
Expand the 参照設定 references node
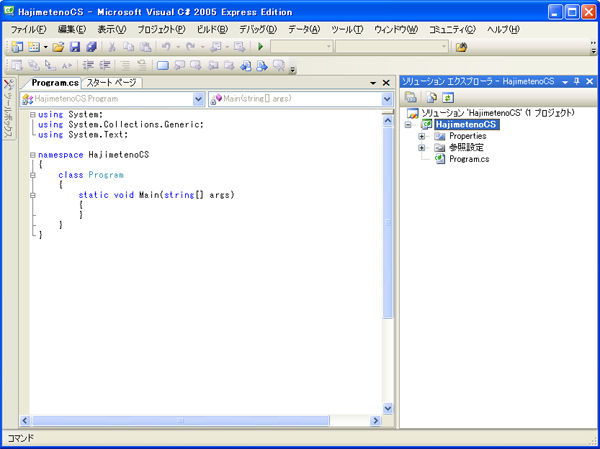421,148
